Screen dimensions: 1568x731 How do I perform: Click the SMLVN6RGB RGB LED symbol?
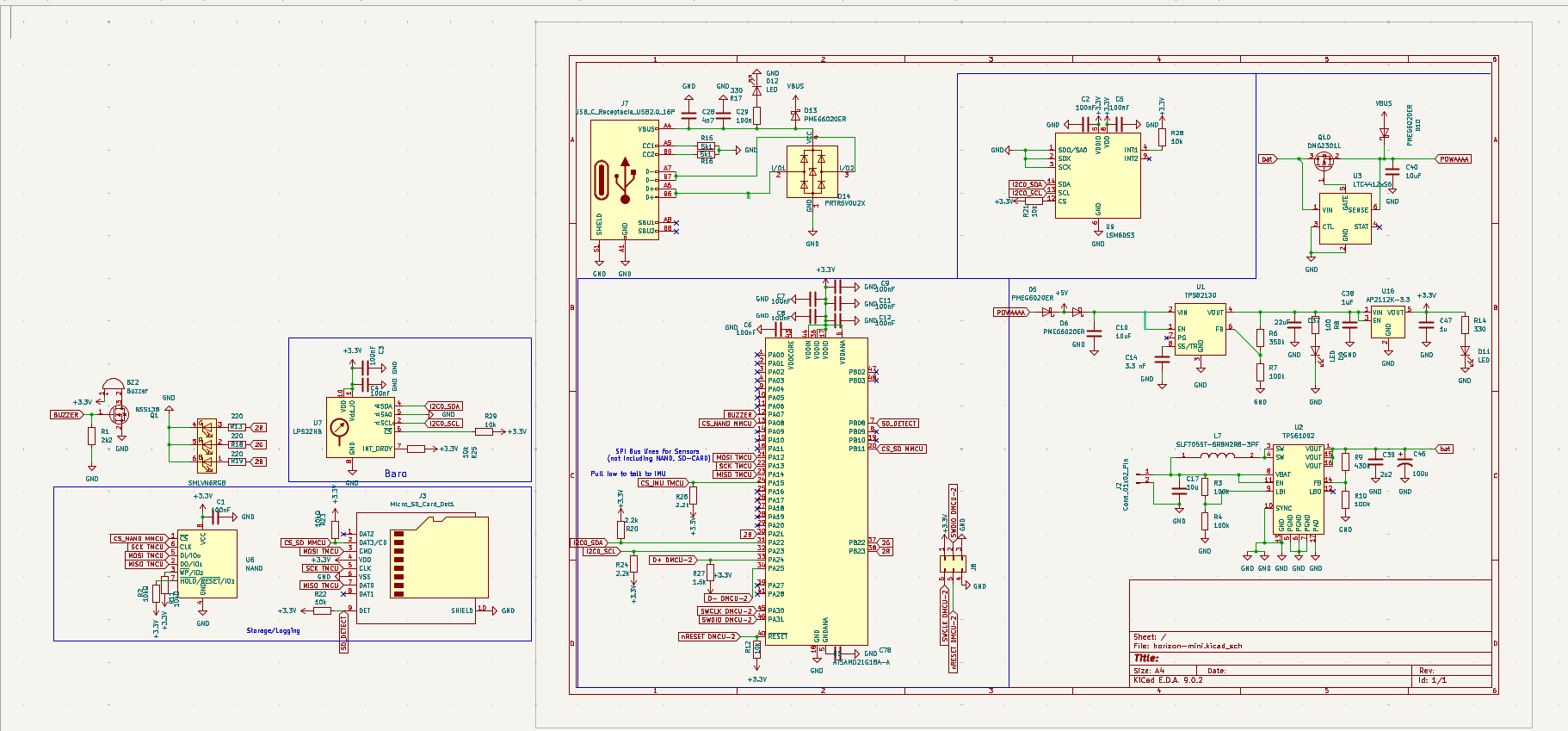coord(207,445)
